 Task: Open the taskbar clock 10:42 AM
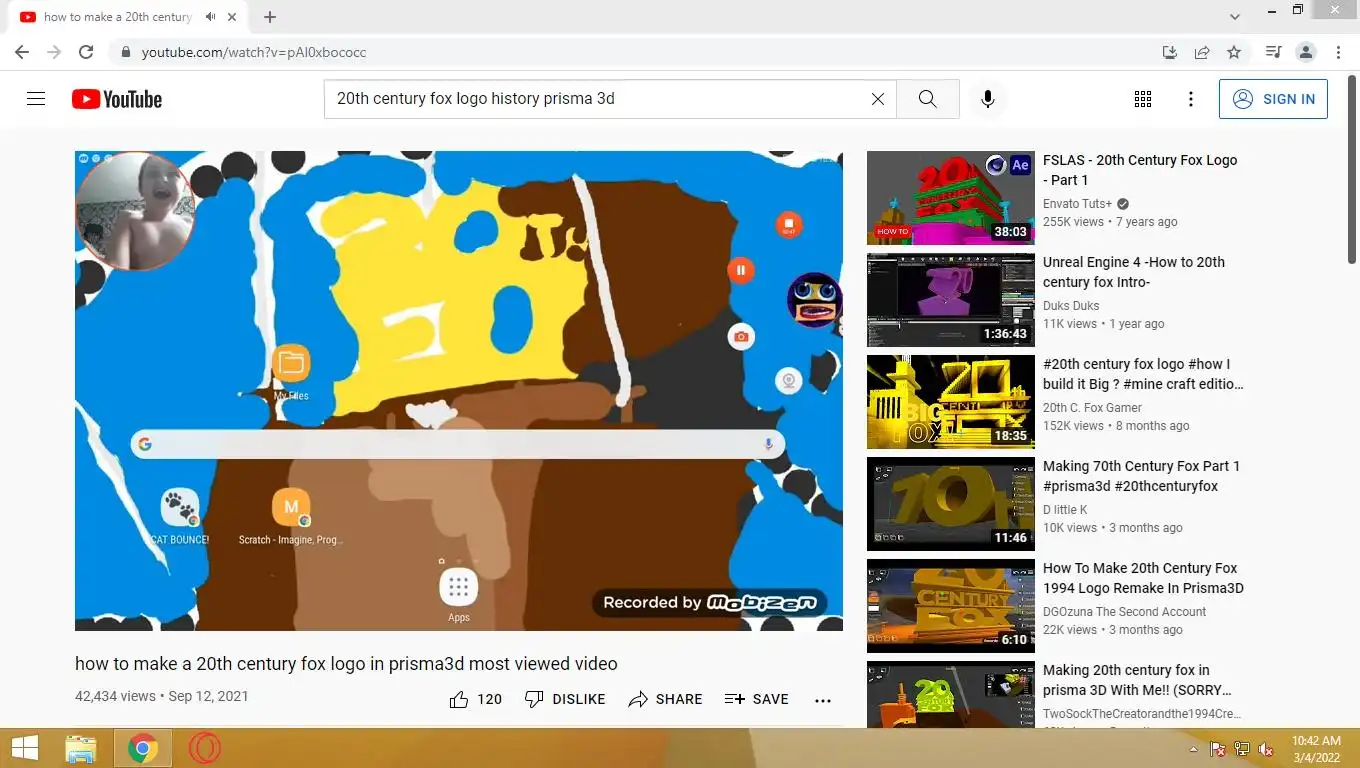tap(1316, 749)
